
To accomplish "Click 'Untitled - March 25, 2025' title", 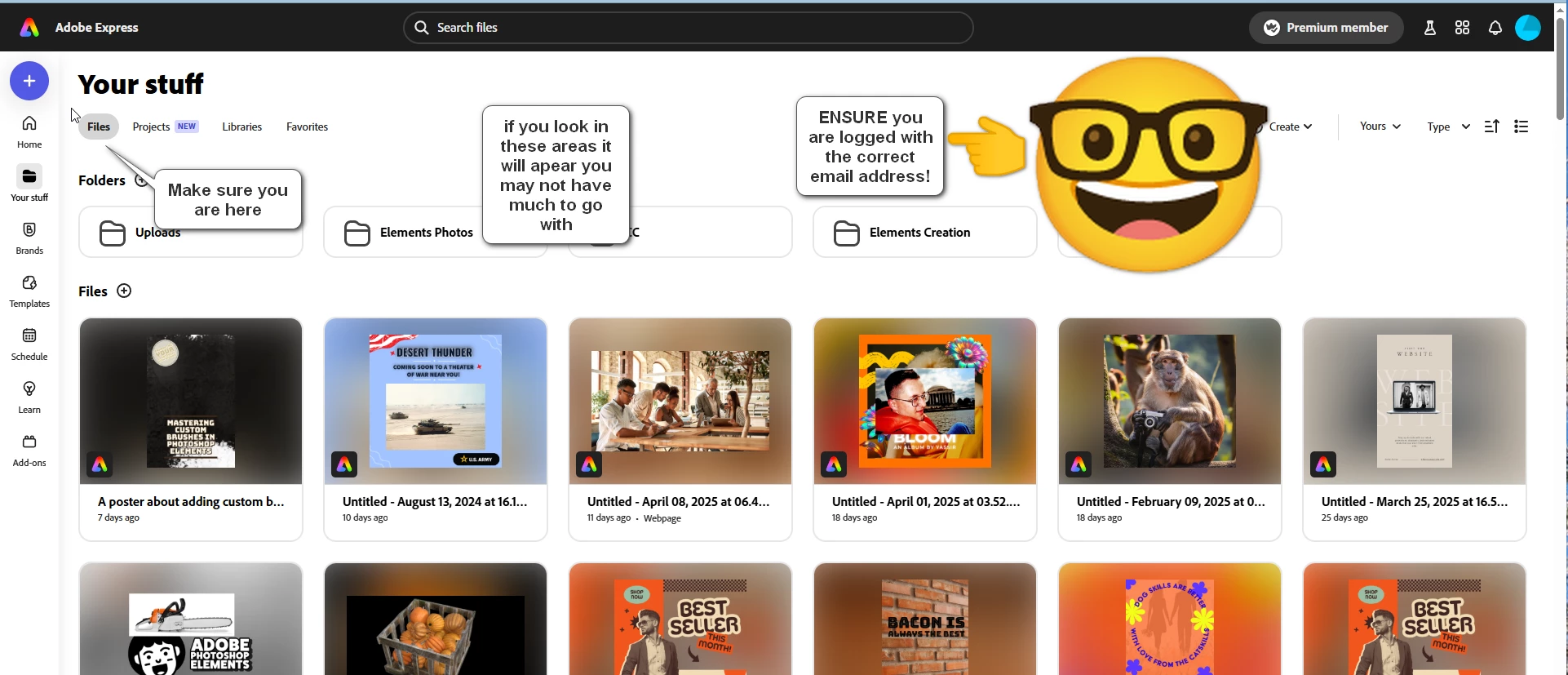I will (x=1415, y=502).
